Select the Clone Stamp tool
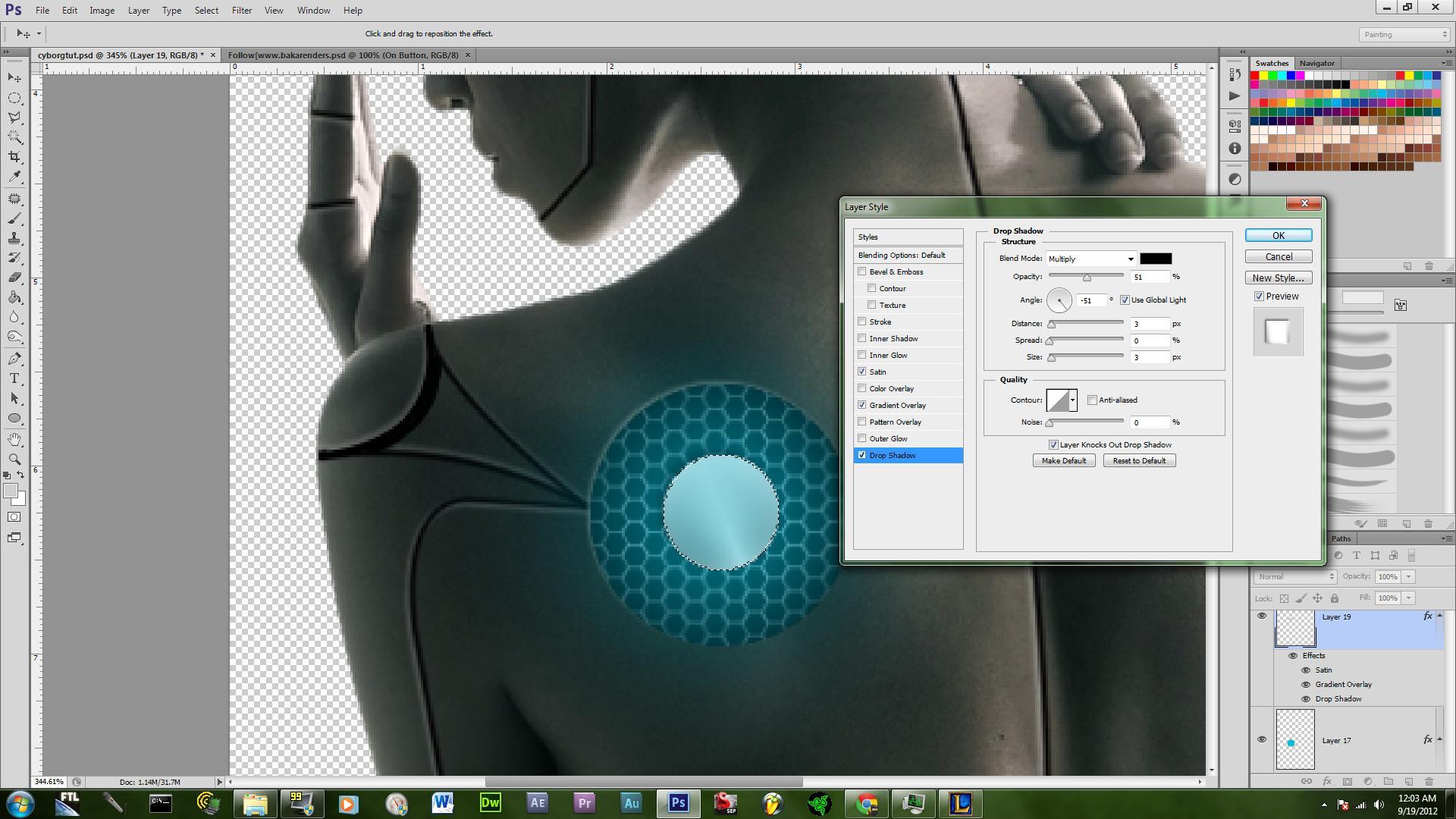 point(14,238)
